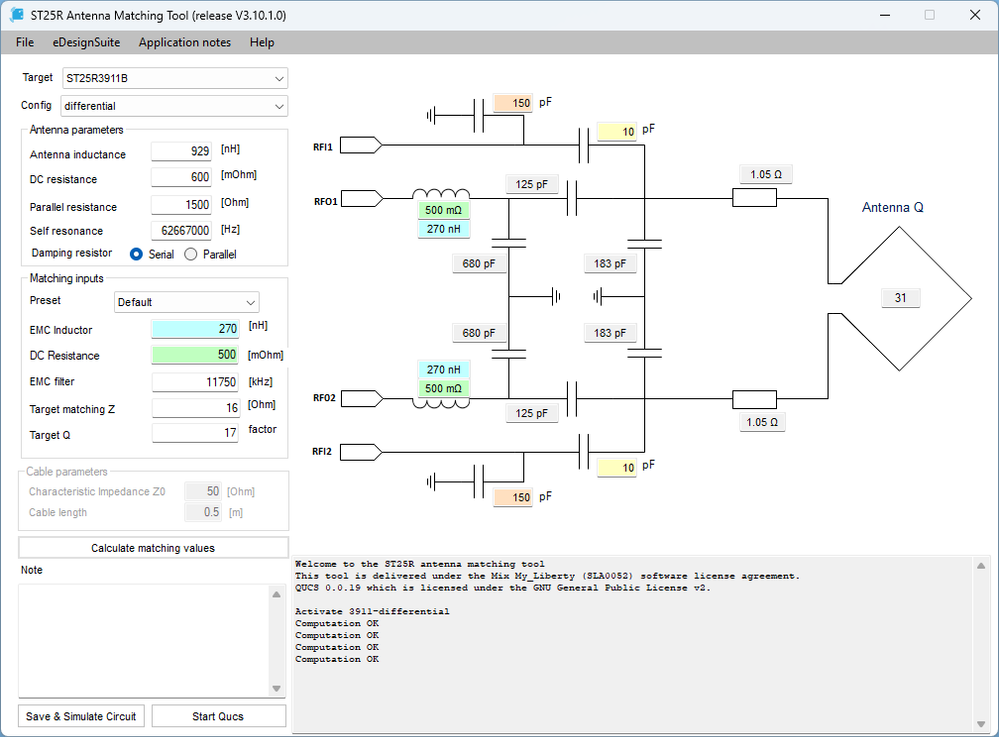Click the Antenna inductance input field
Viewport: 999px width, 737px height.
pyautogui.click(x=181, y=151)
